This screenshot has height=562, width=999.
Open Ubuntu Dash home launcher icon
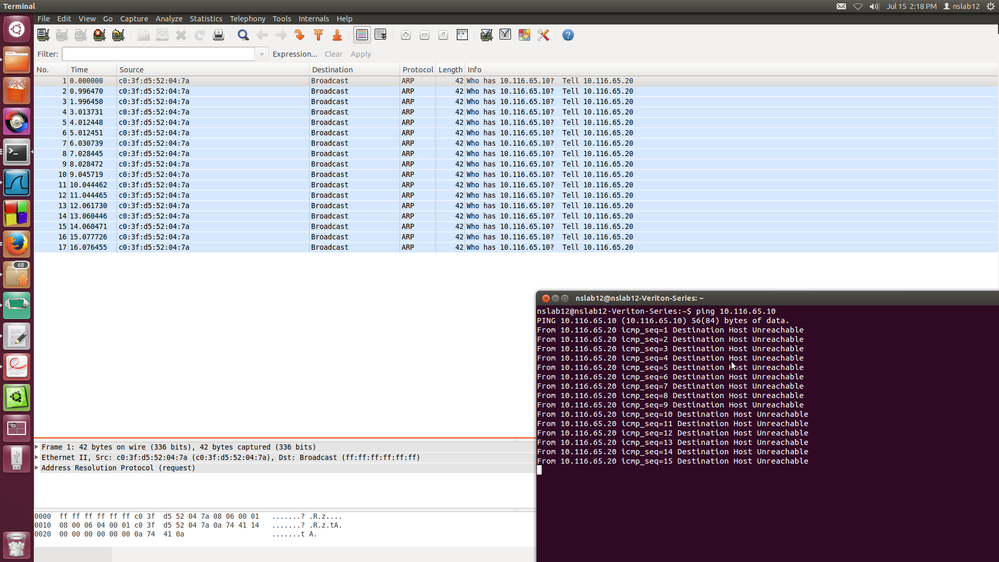17,29
